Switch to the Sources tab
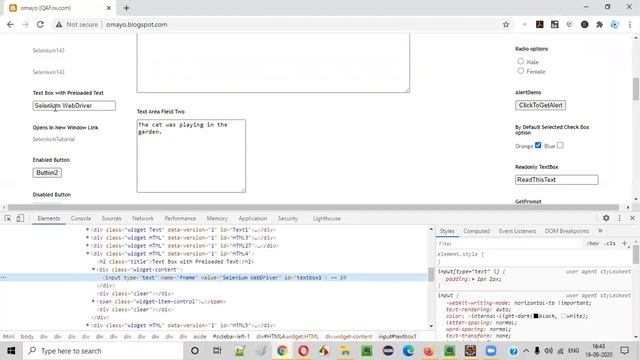 111,218
